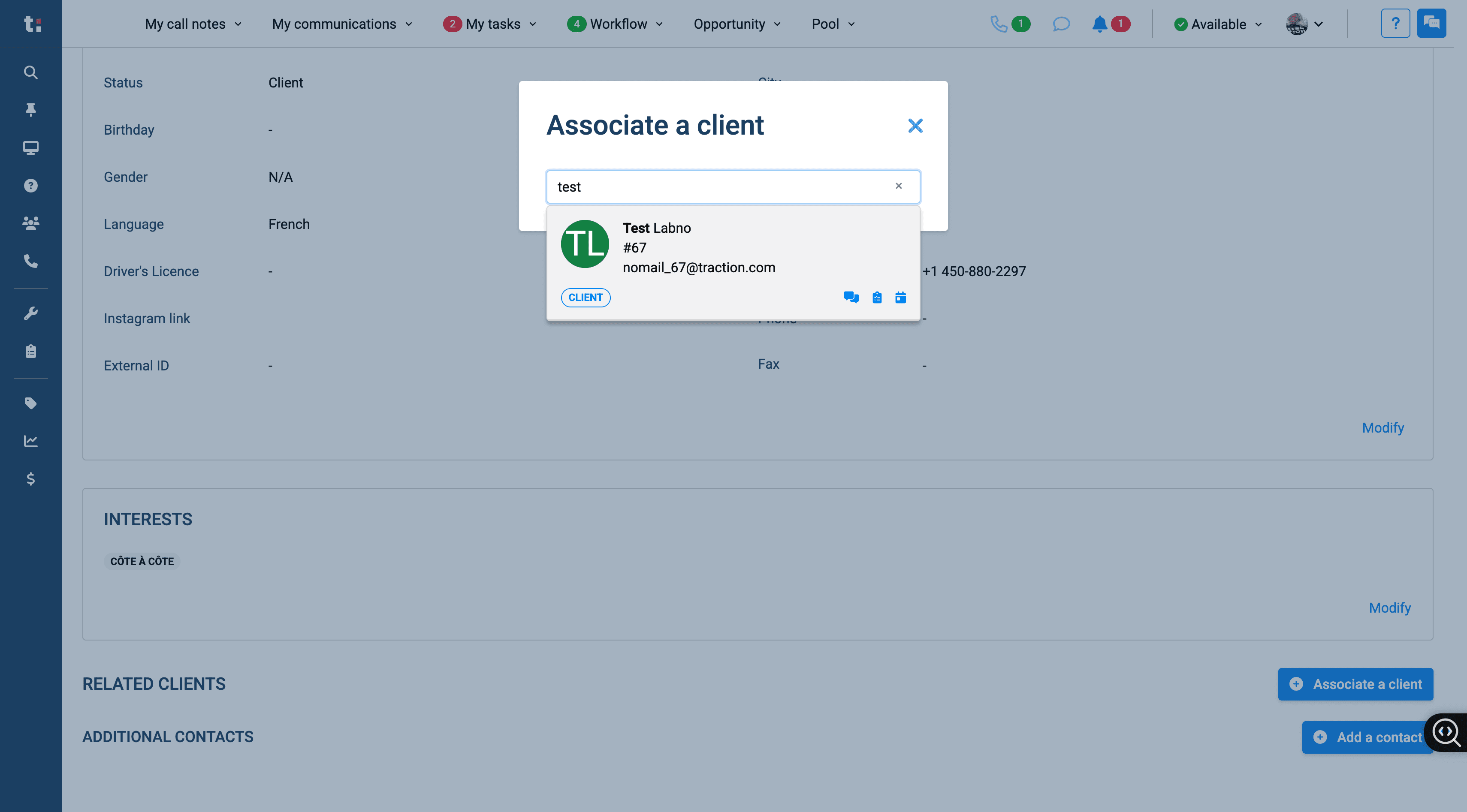
Task: Open the Available status dropdown
Action: pyautogui.click(x=1218, y=24)
